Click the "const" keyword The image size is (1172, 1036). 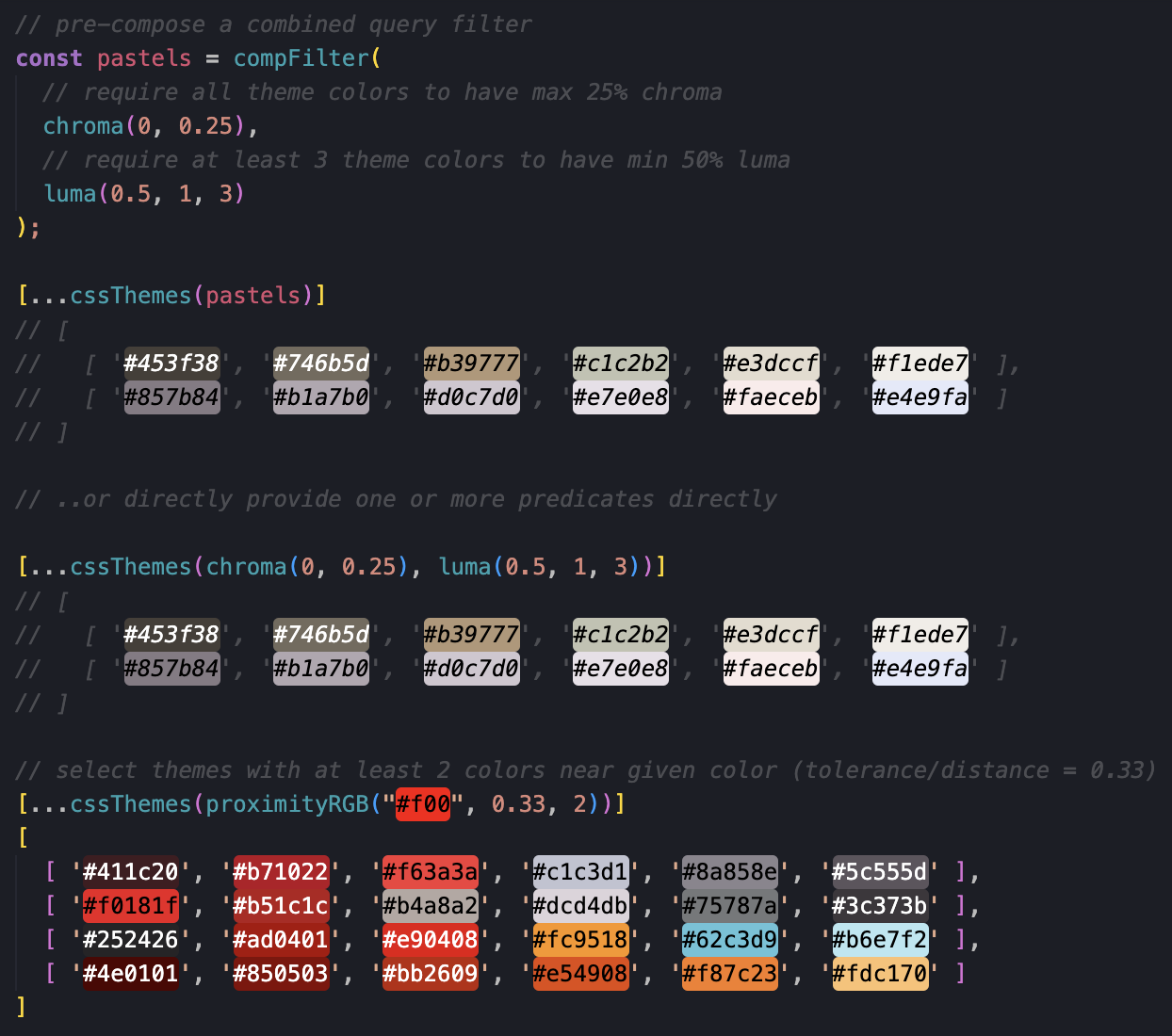[x=49, y=58]
